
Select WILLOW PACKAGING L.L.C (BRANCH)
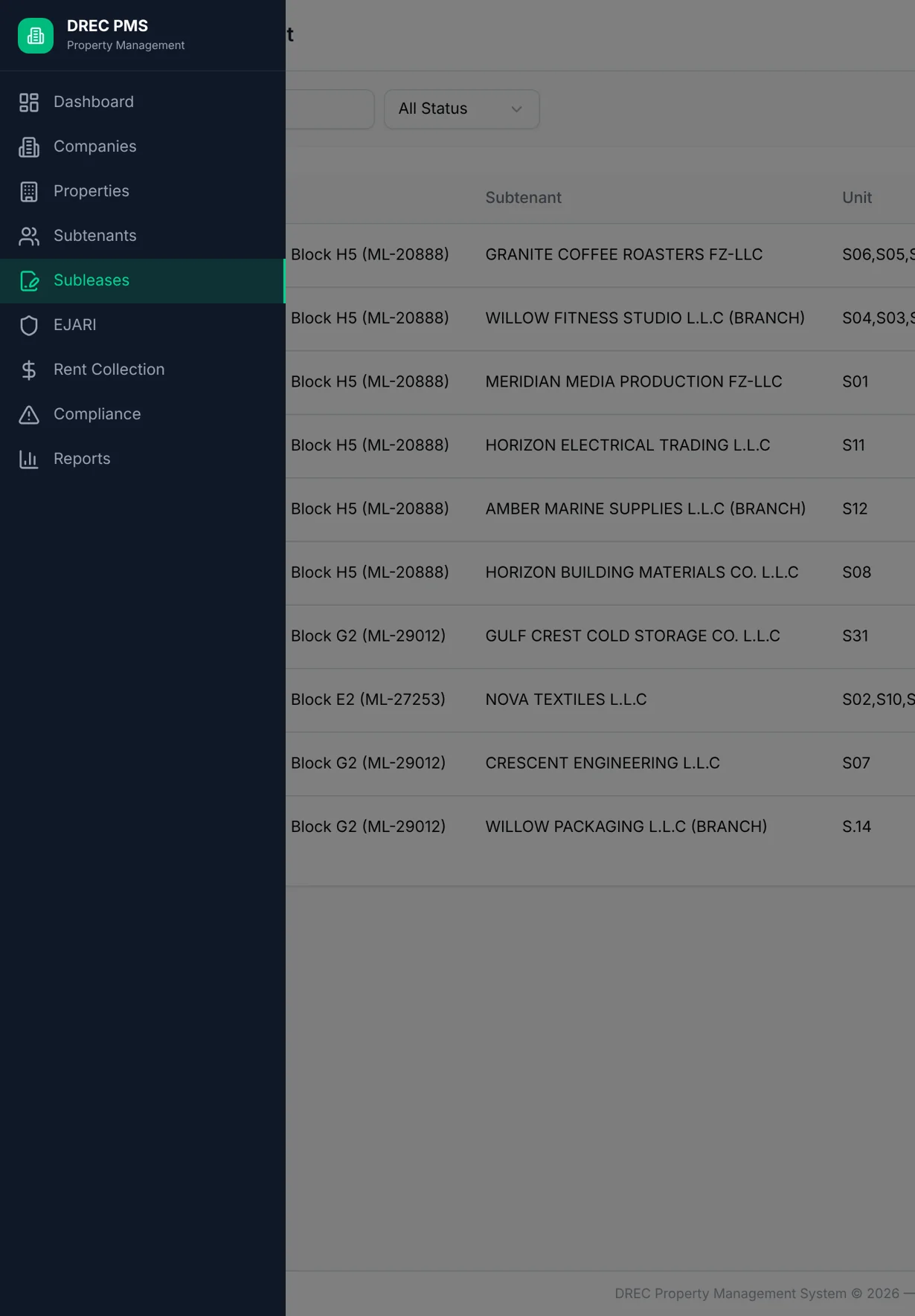coord(626,827)
